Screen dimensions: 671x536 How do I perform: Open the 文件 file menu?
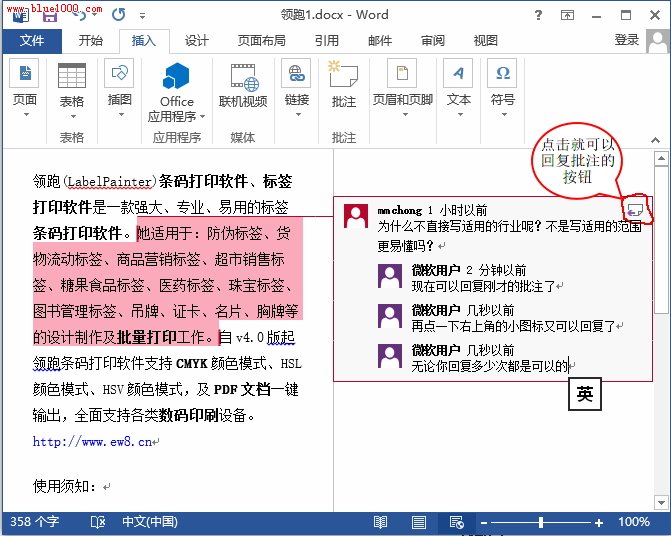(x=32, y=40)
